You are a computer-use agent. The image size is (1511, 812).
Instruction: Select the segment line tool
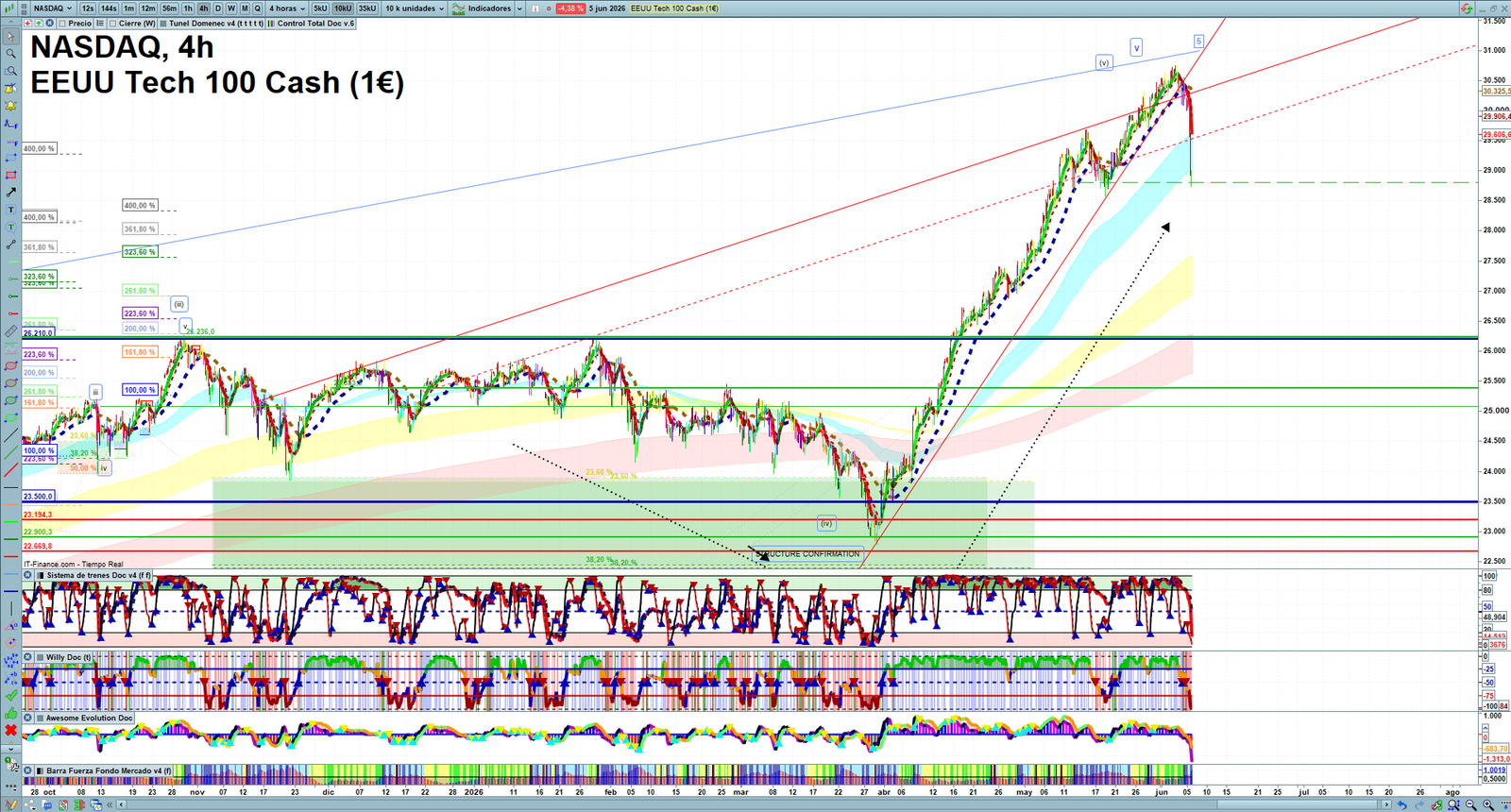(11, 245)
